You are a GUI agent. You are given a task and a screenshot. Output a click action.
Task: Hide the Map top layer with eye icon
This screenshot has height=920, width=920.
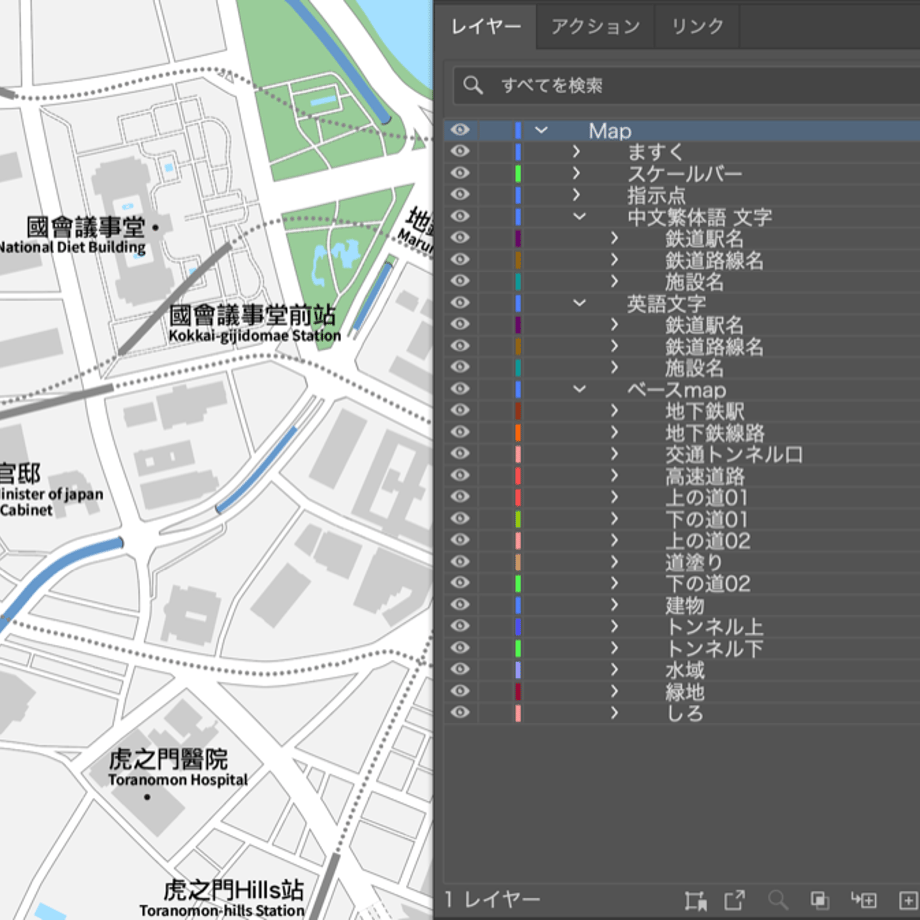coord(460,130)
